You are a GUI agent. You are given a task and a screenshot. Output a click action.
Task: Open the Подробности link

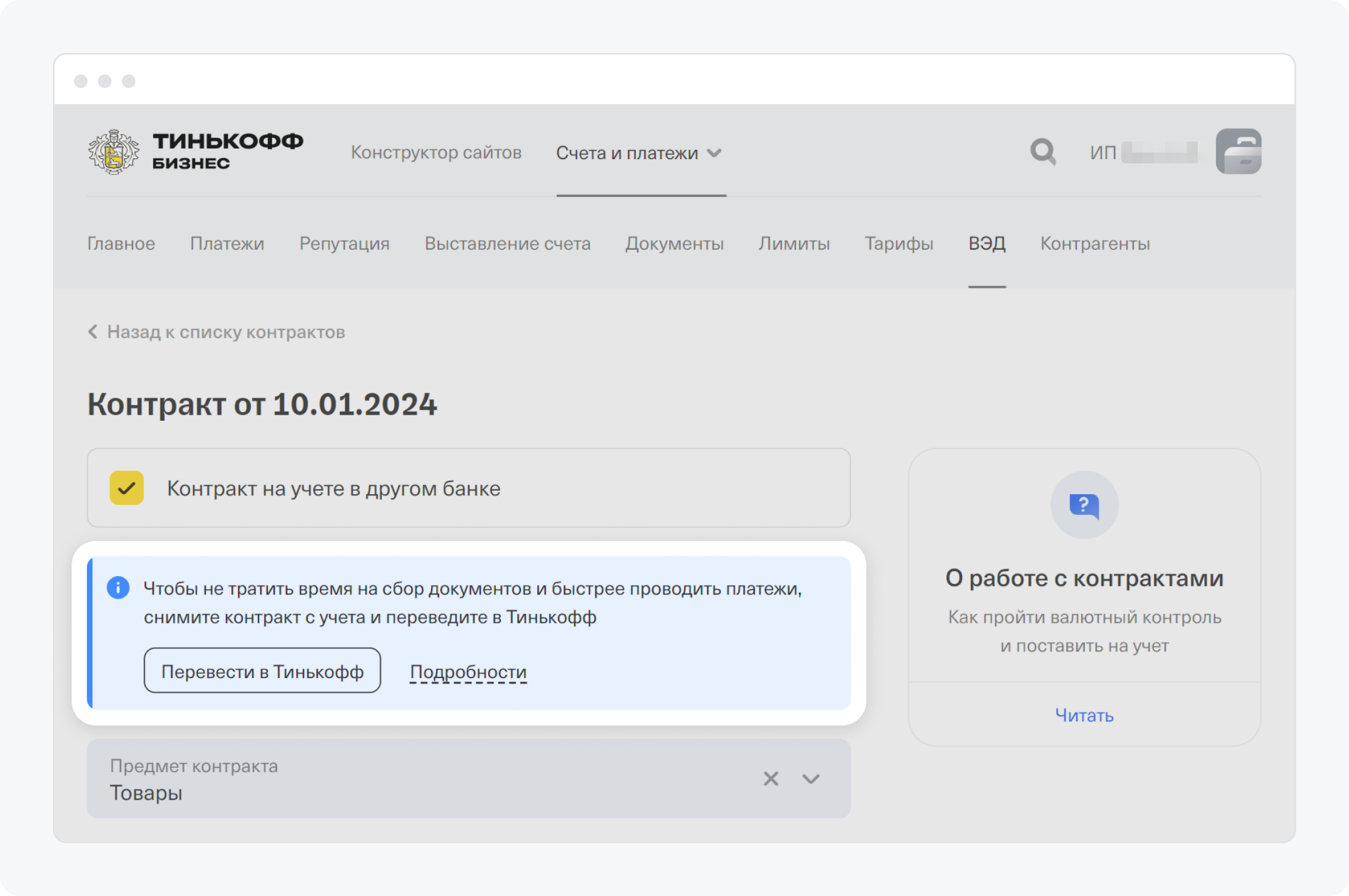(x=468, y=672)
